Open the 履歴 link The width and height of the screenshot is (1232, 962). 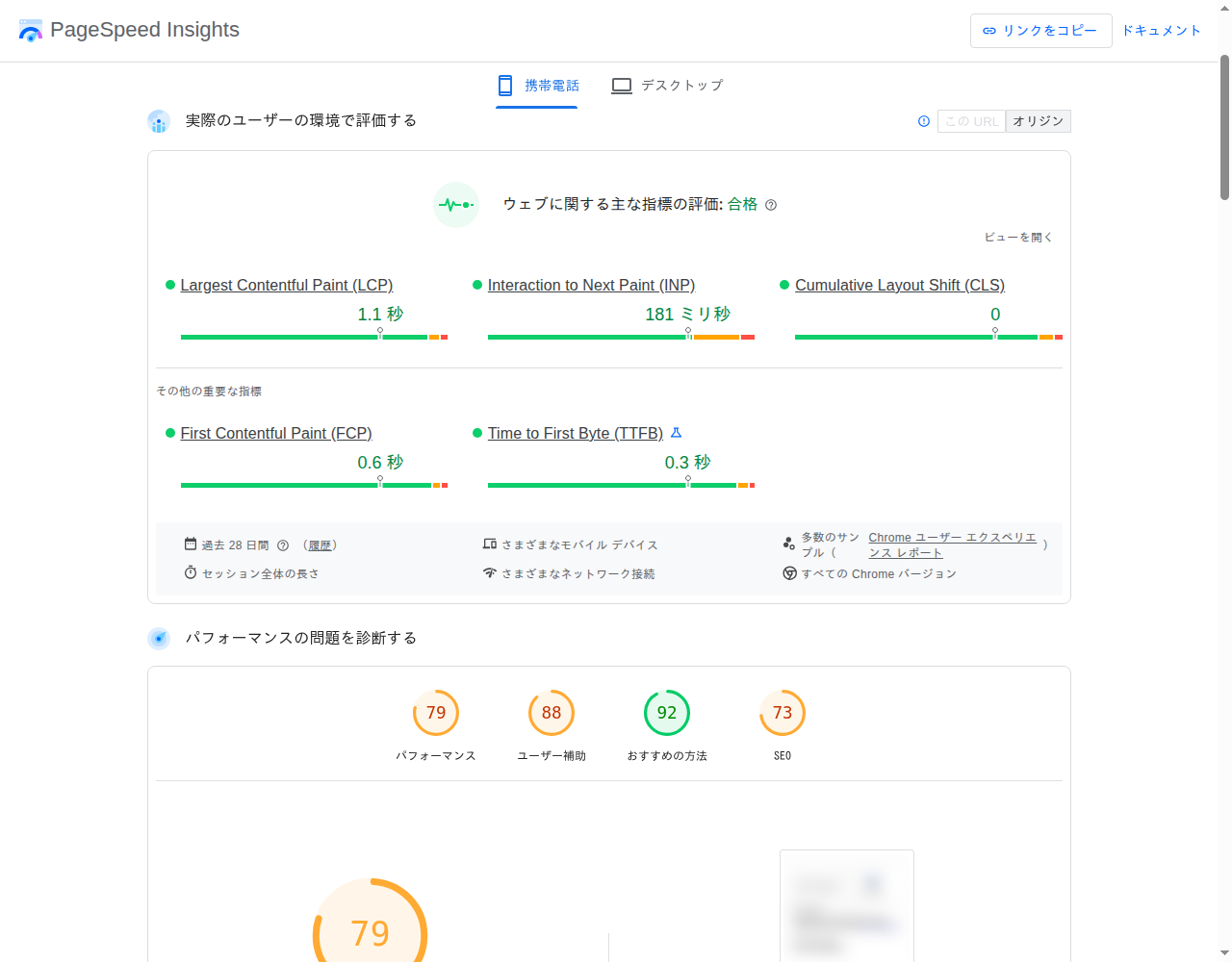(322, 544)
